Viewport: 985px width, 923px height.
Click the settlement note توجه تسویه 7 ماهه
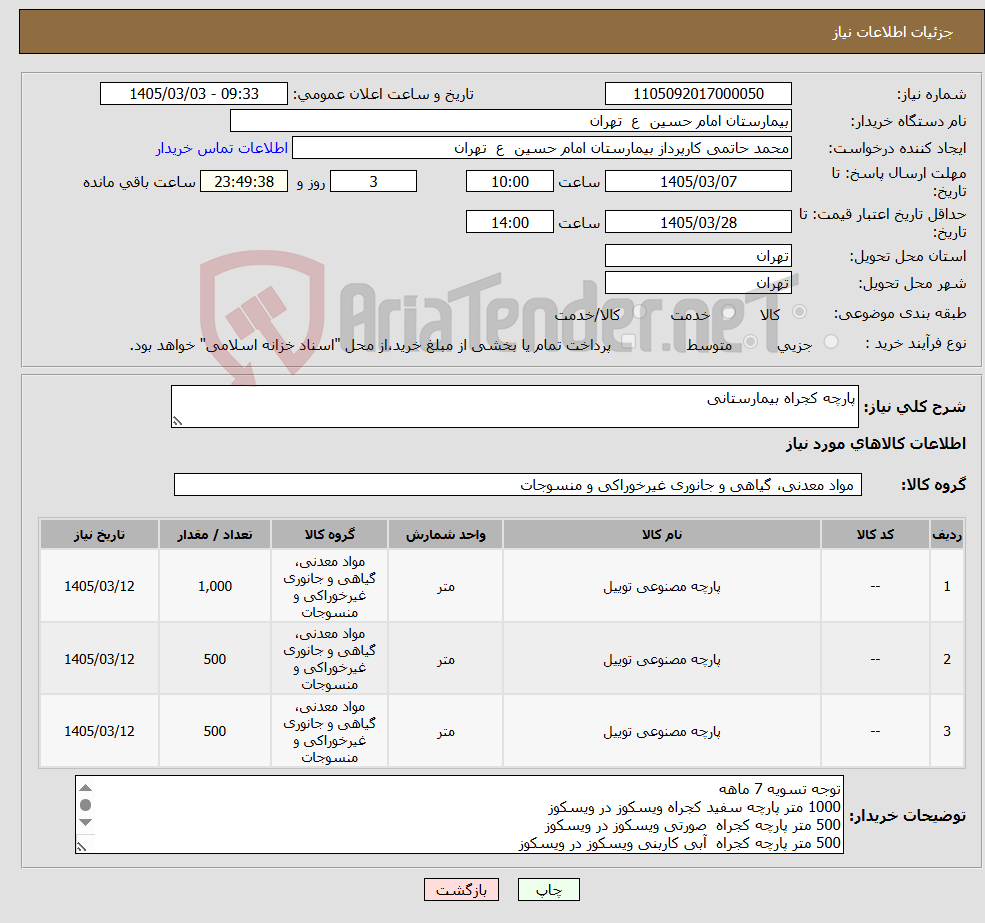click(x=779, y=789)
